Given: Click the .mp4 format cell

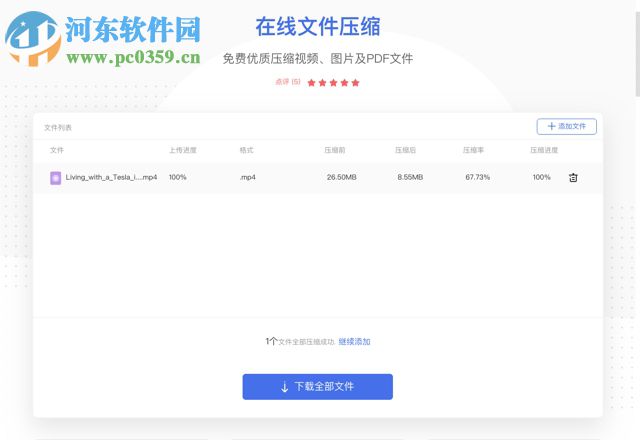Looking at the screenshot, I should [248, 177].
